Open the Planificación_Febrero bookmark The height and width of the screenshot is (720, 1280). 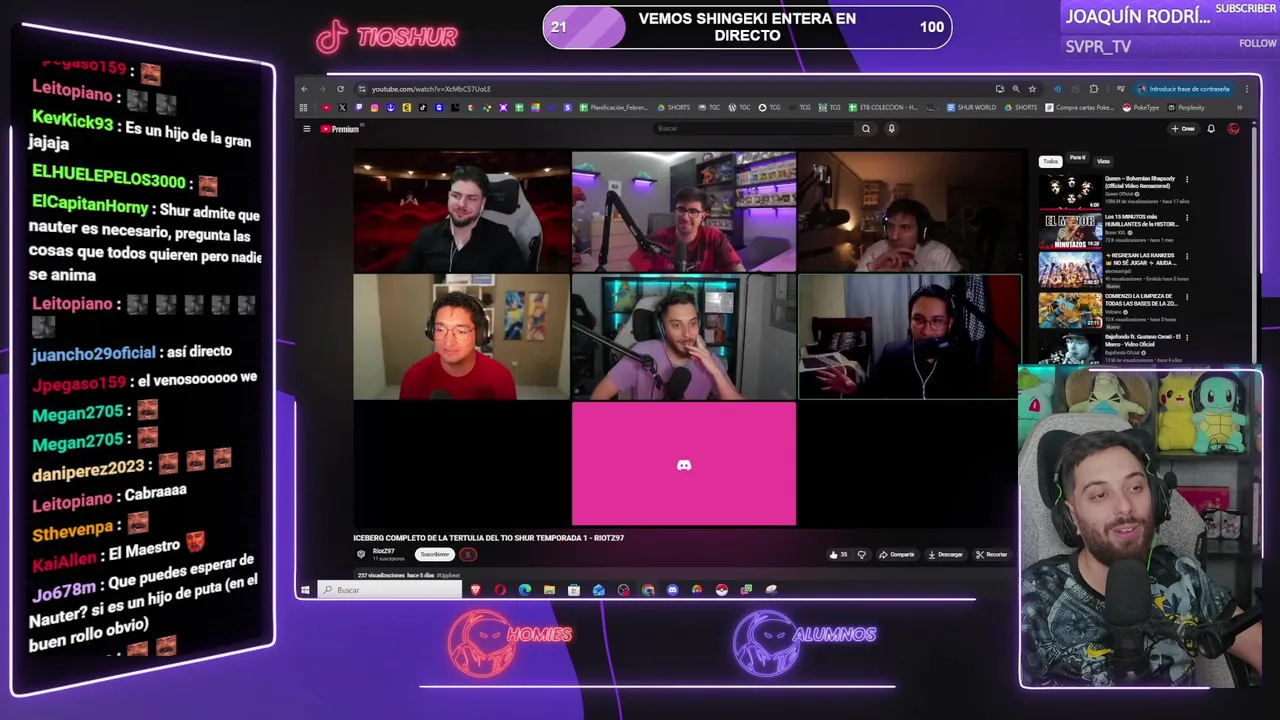tap(613, 107)
